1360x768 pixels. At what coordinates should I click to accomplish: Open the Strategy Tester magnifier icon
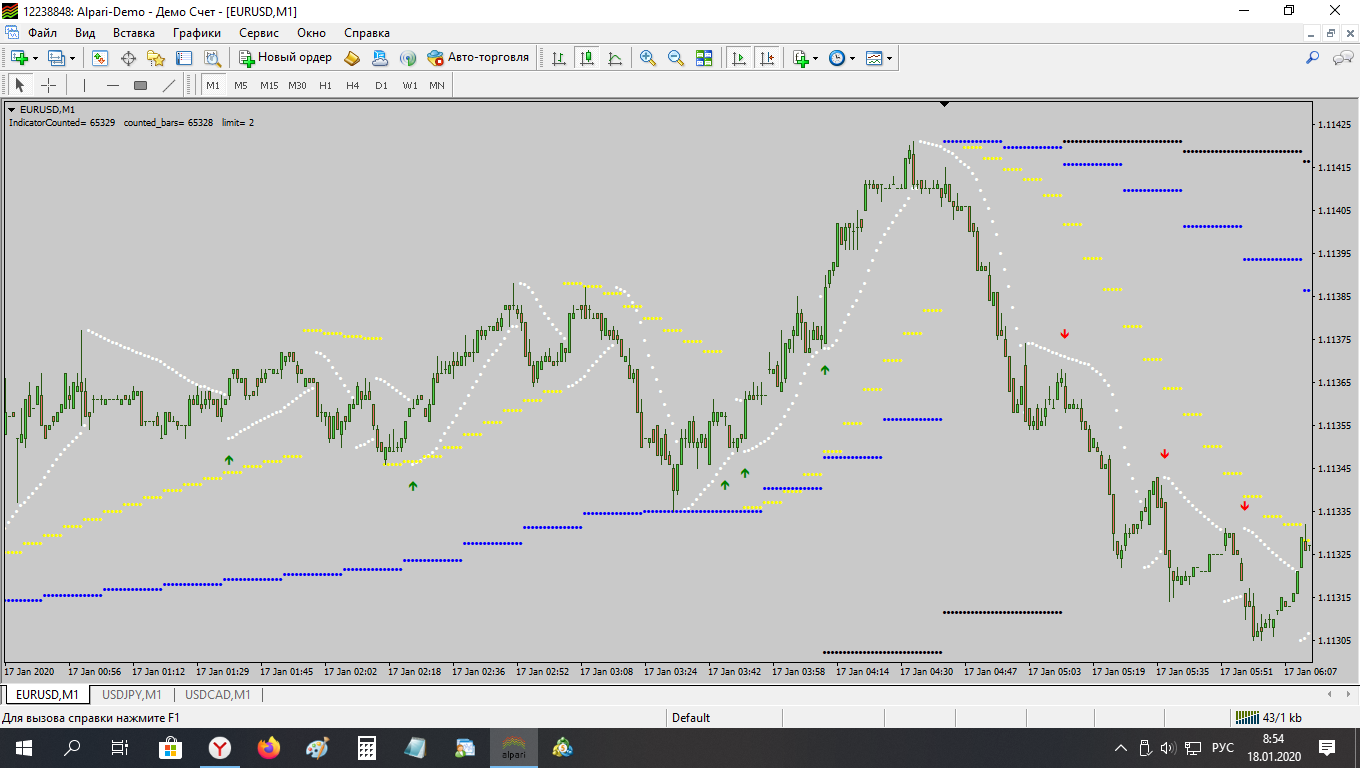[x=212, y=58]
